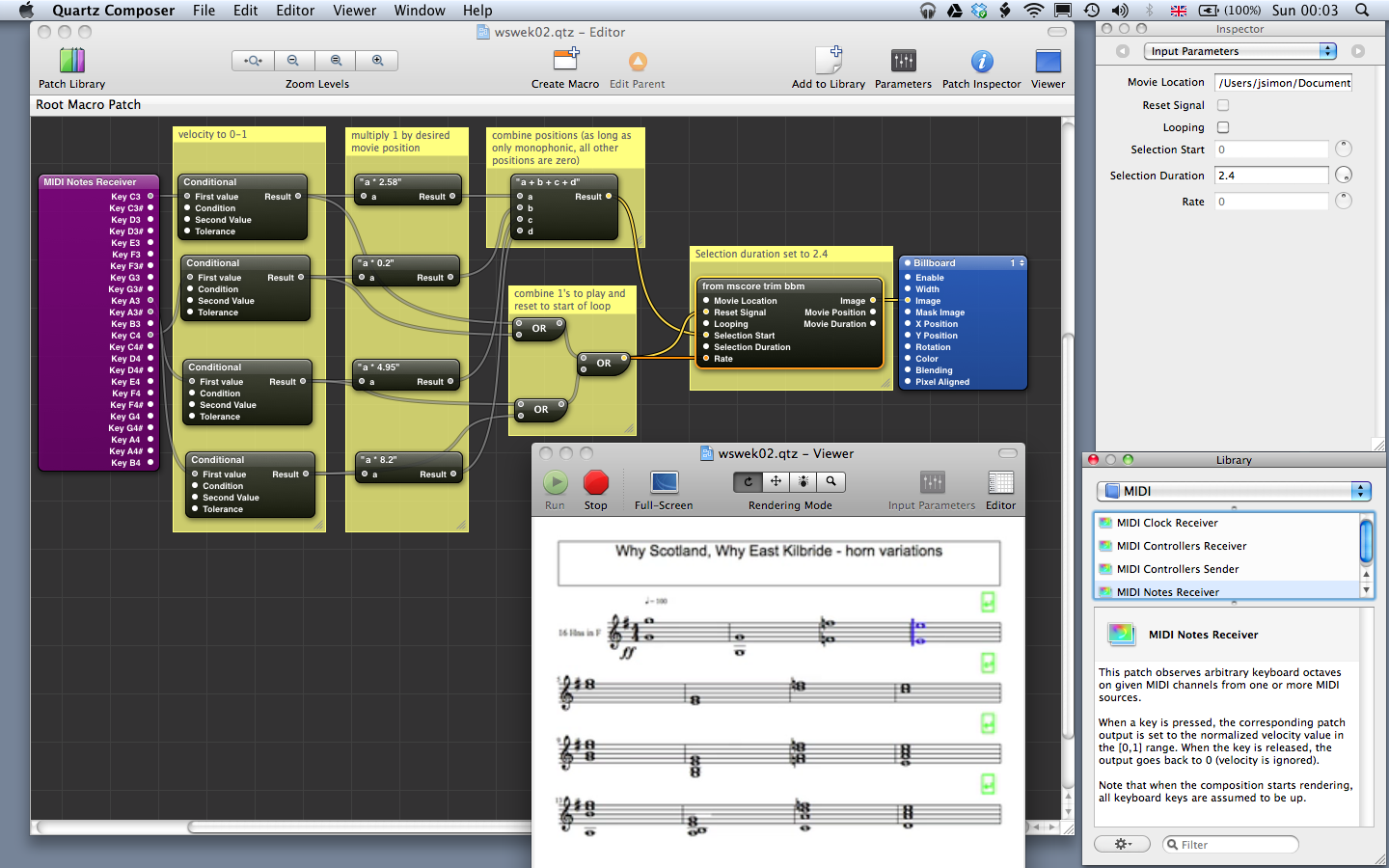Select MIDI Controllers Receiver in Library

[1227, 546]
